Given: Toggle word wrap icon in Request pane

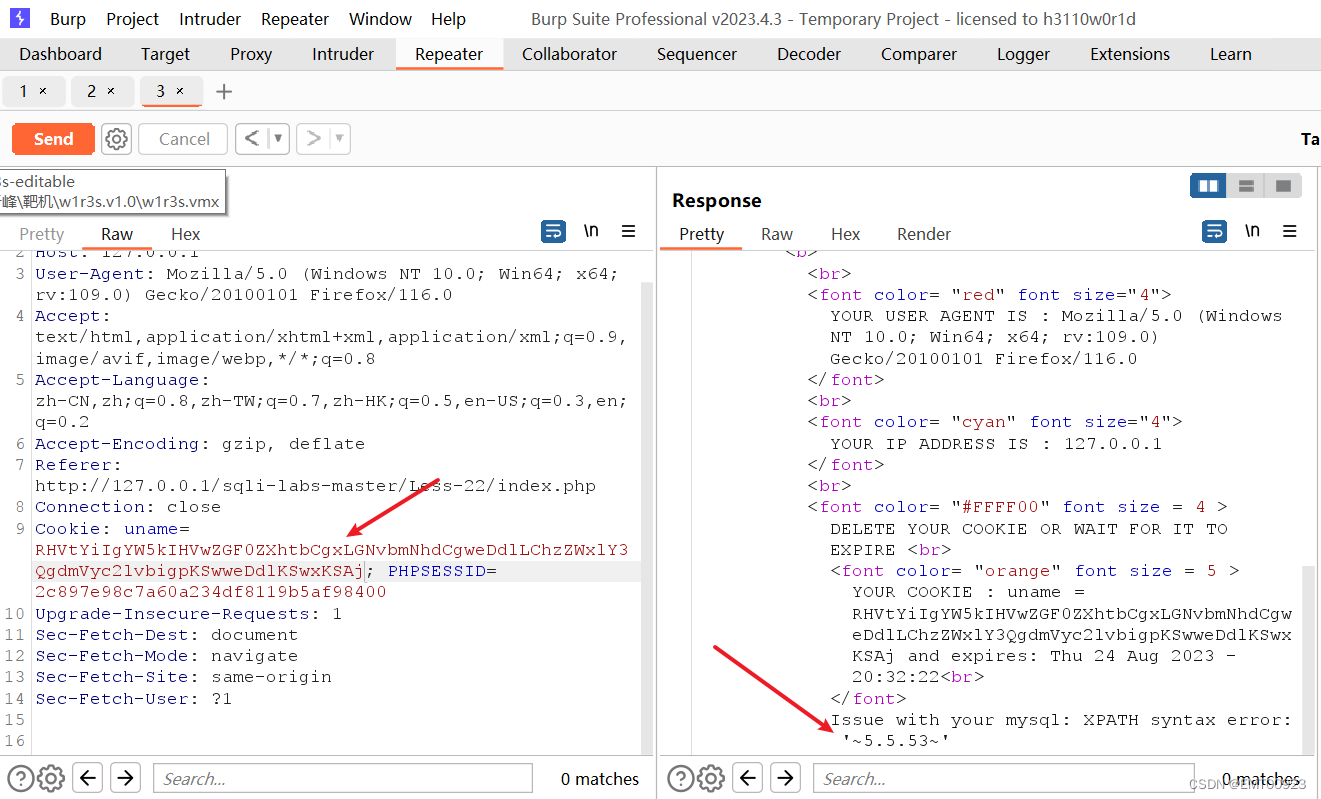Looking at the screenshot, I should click(553, 232).
